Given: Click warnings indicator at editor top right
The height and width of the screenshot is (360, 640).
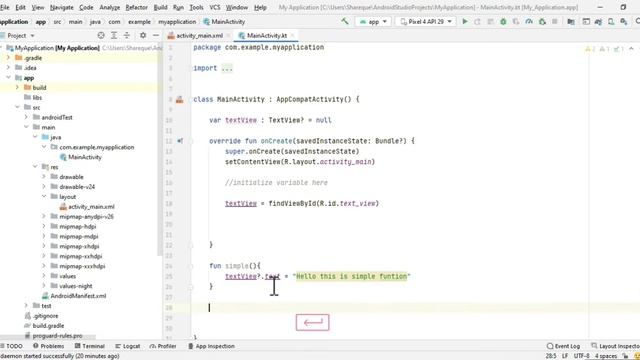Looking at the screenshot, I should (604, 49).
